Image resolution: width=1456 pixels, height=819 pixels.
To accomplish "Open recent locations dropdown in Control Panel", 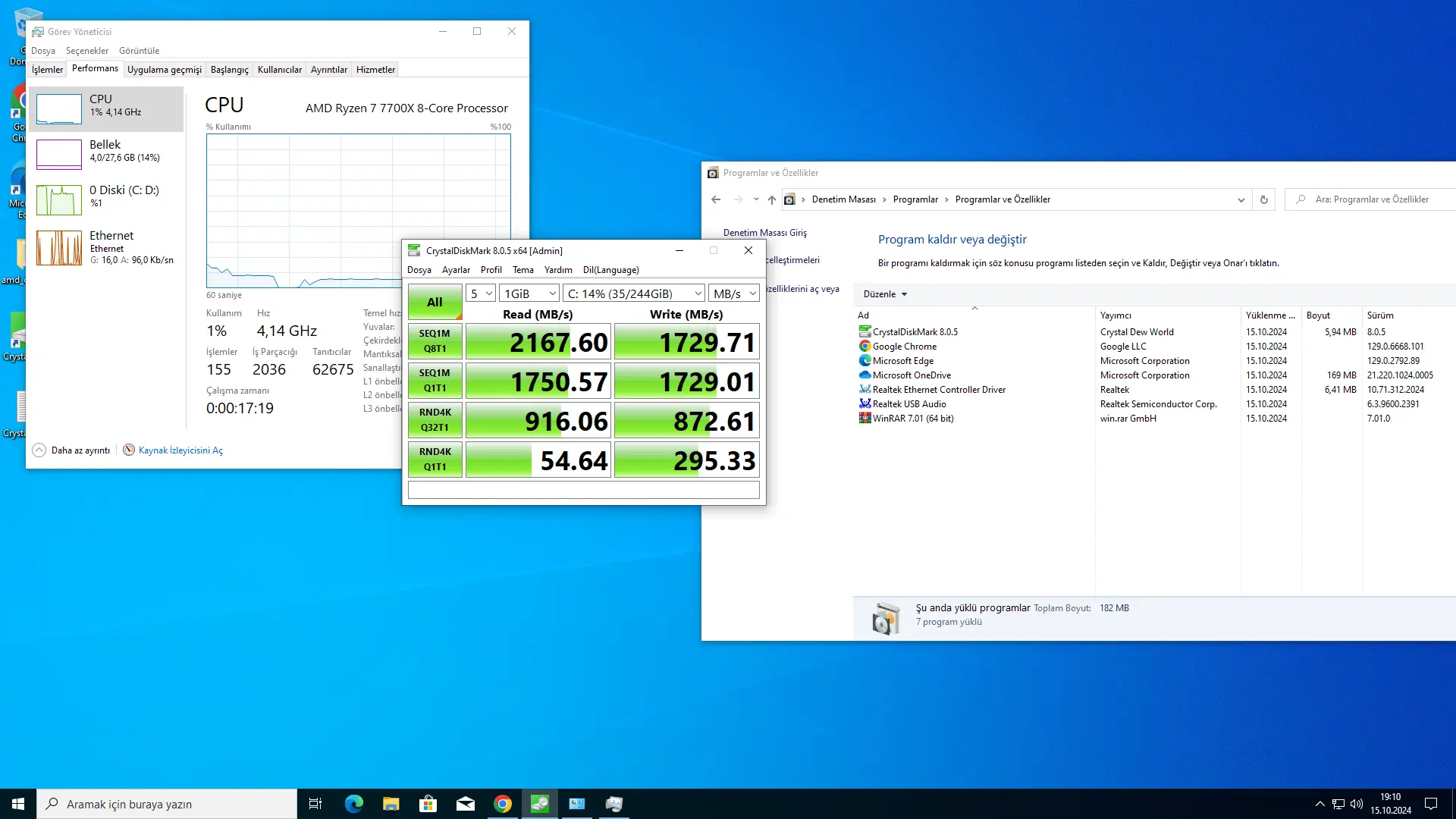I will [x=755, y=199].
